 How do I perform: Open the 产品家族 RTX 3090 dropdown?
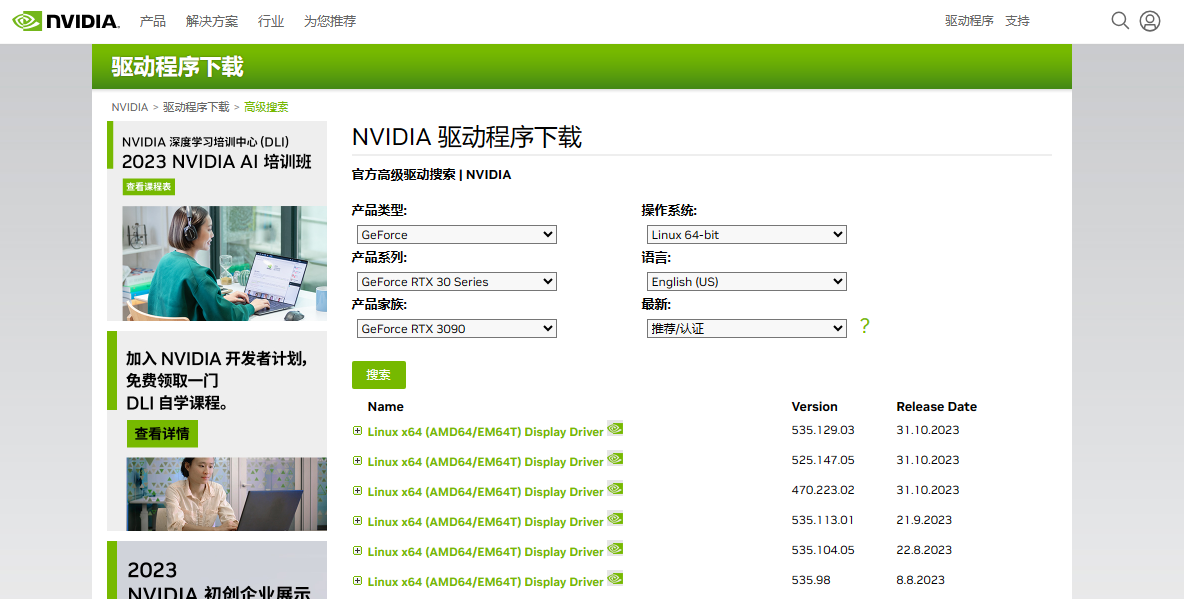(457, 329)
